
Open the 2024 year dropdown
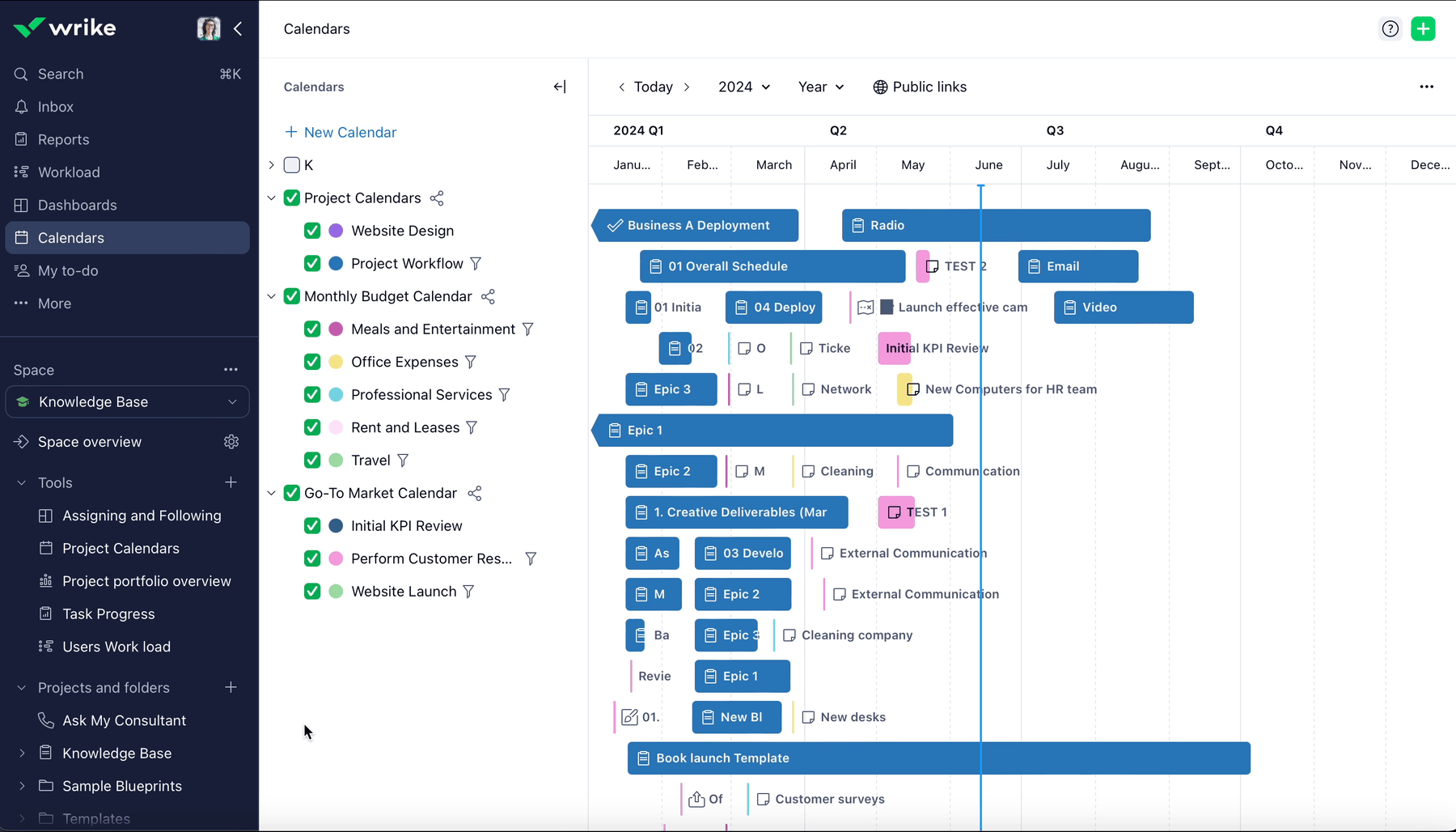coord(743,87)
